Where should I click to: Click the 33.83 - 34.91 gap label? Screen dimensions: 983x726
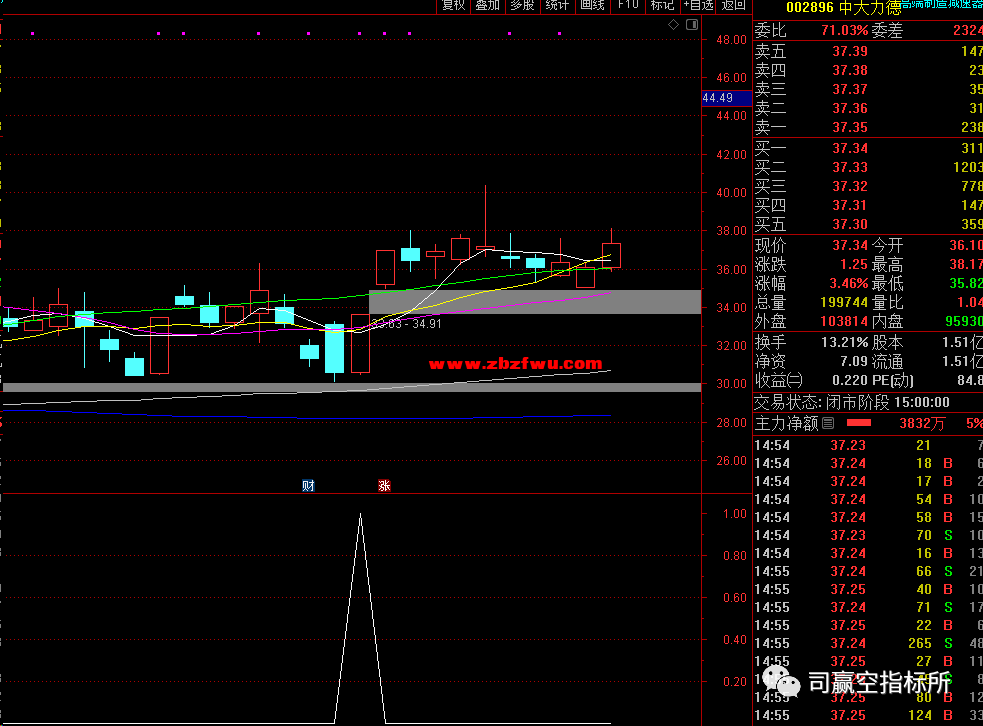click(406, 324)
